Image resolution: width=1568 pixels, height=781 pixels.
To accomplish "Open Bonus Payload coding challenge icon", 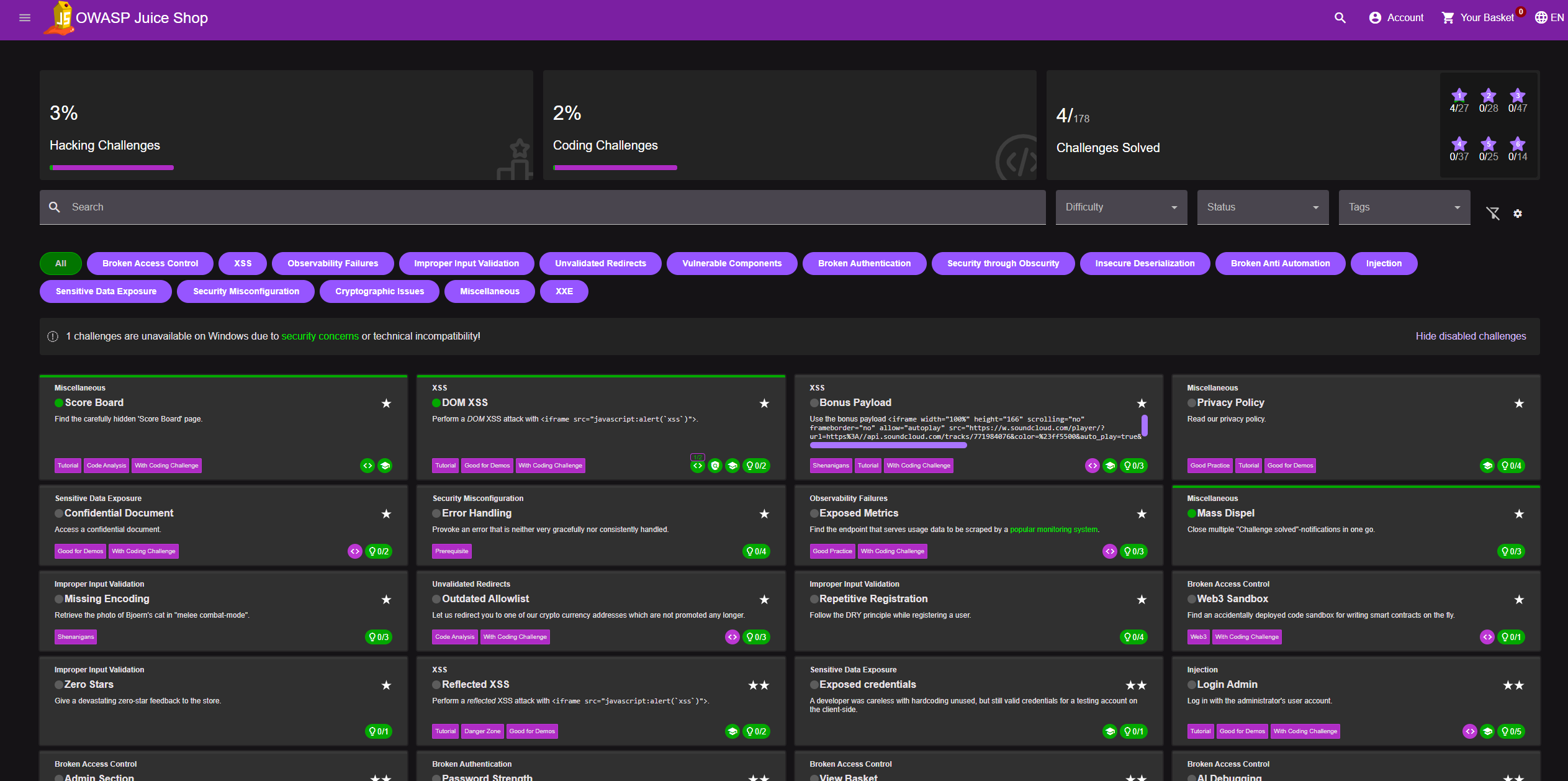I will coord(1093,466).
